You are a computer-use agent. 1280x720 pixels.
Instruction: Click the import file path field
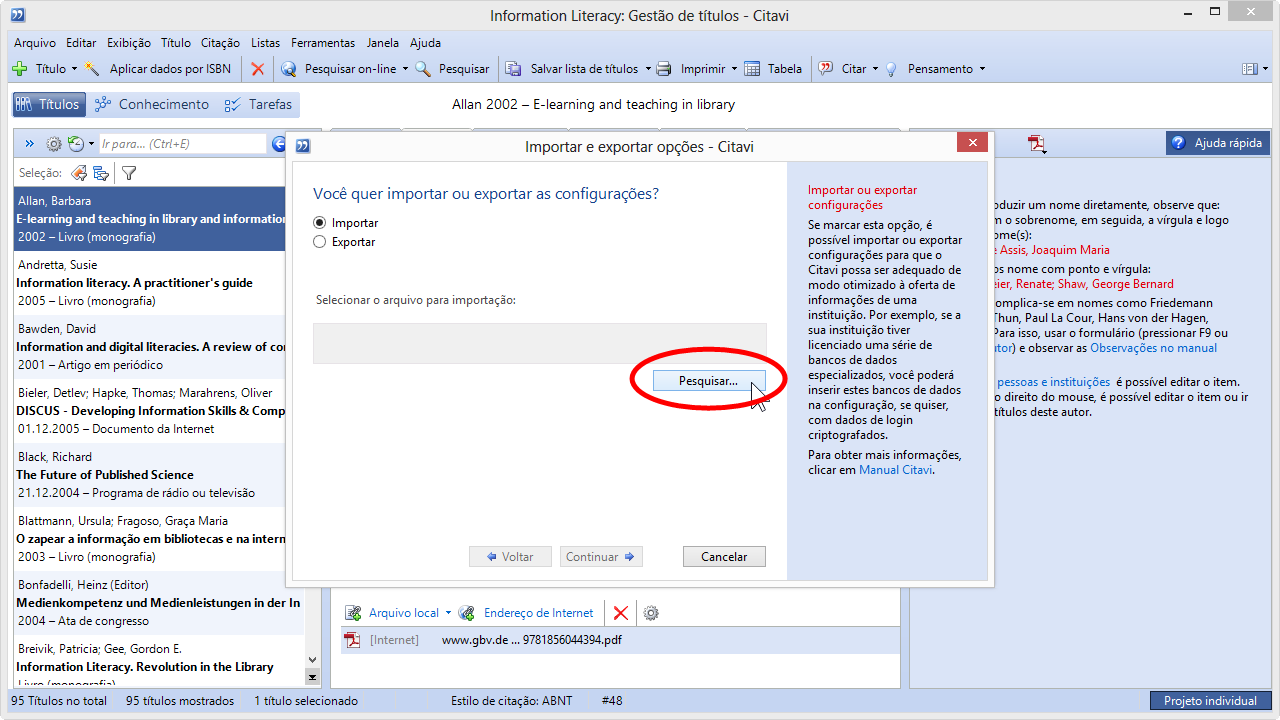pos(540,343)
